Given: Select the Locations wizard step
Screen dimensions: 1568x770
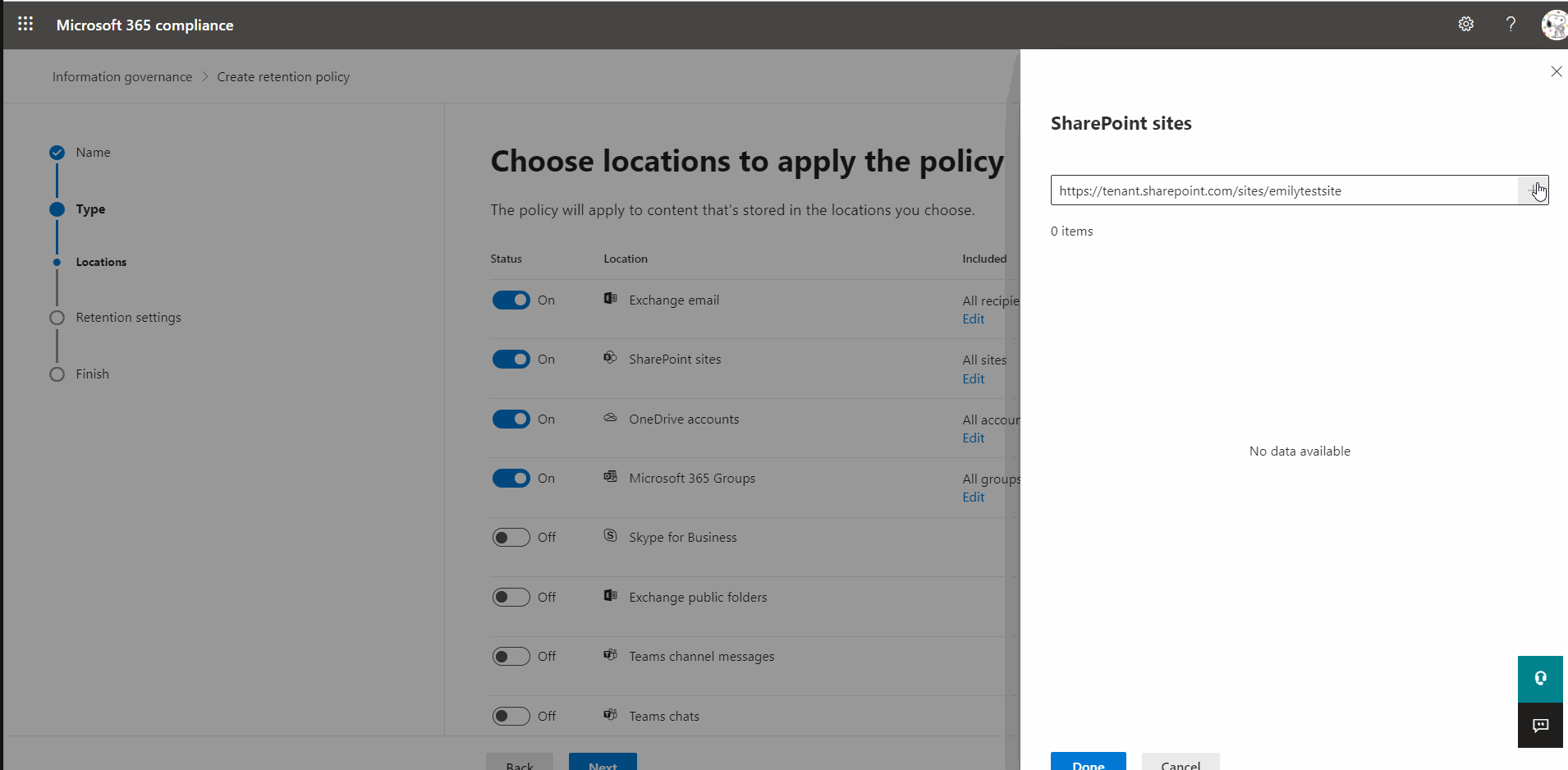Looking at the screenshot, I should tap(101, 263).
